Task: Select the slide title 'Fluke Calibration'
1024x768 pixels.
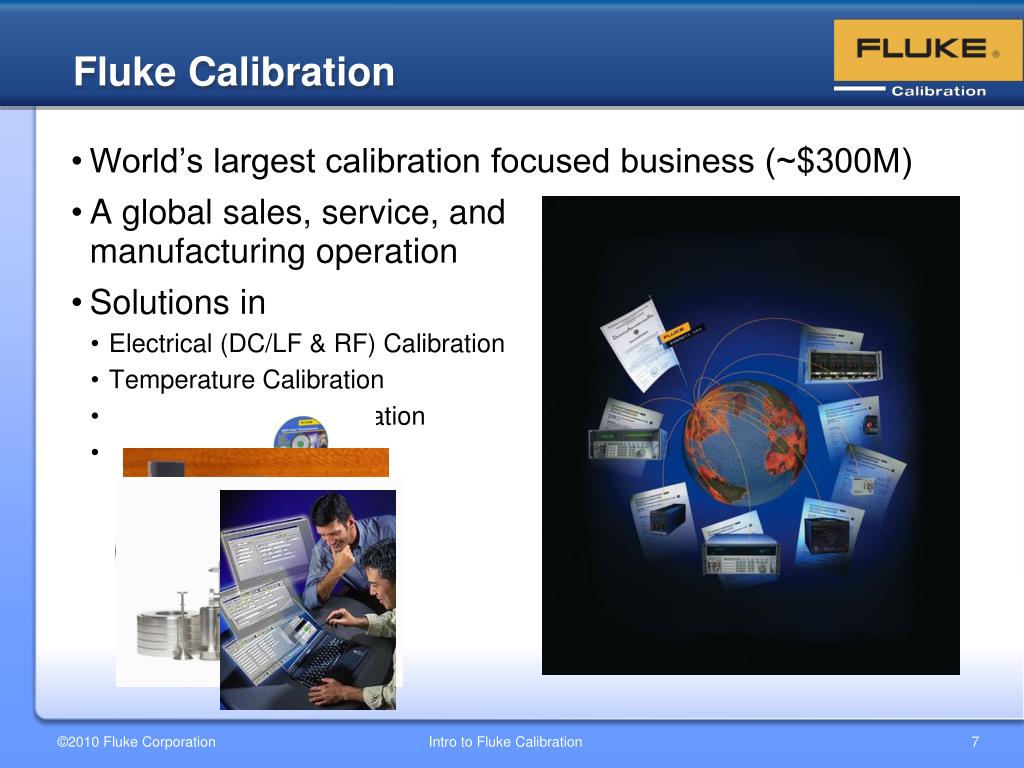Action: (x=234, y=71)
